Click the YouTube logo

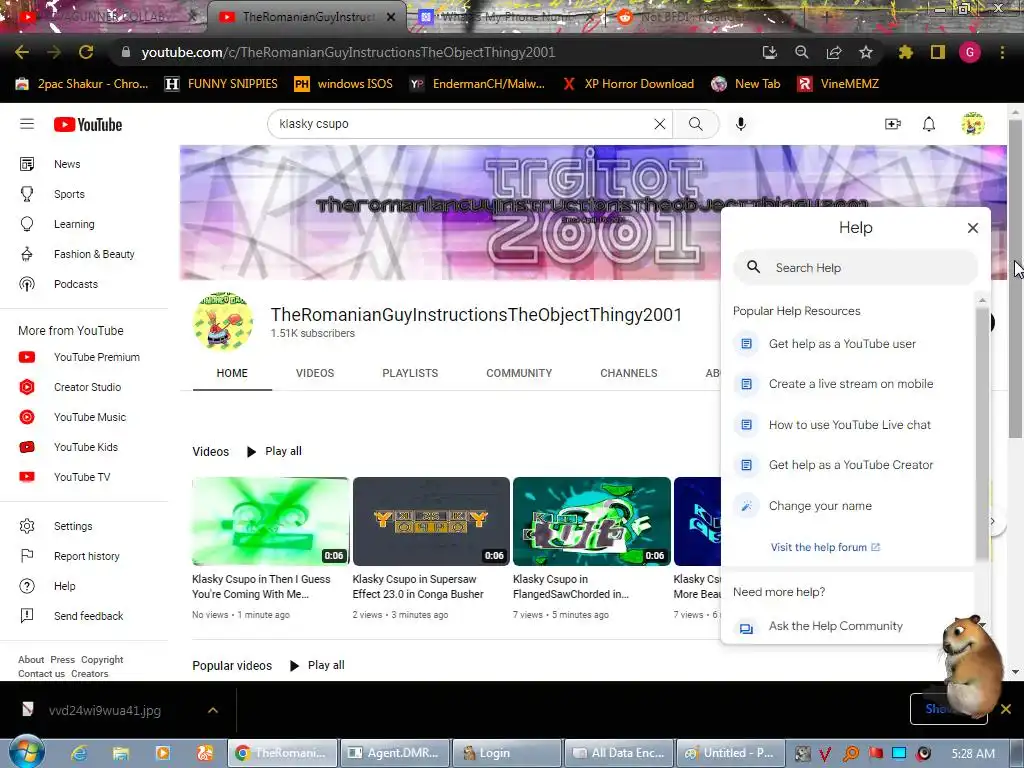(88, 124)
